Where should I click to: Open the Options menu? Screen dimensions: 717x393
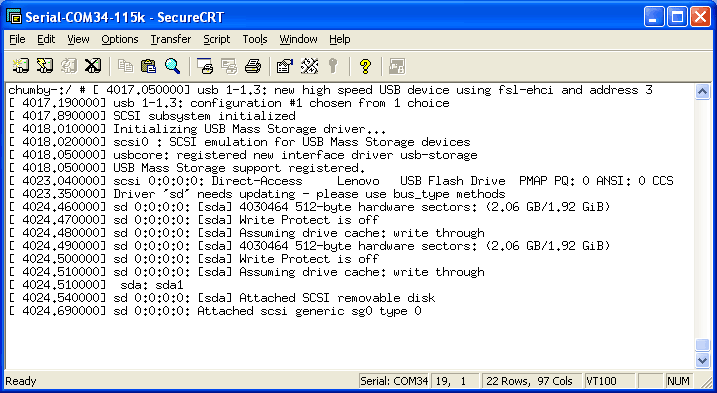tap(120, 39)
